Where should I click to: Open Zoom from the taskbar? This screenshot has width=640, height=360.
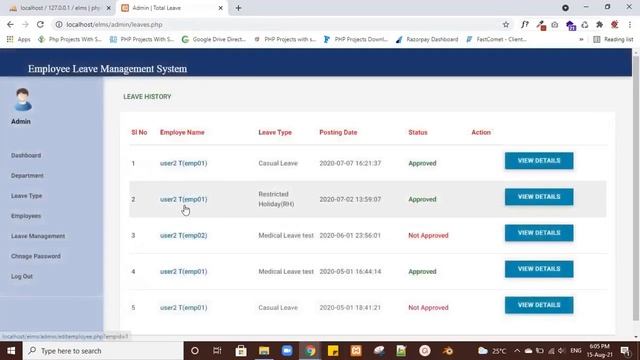click(x=287, y=351)
